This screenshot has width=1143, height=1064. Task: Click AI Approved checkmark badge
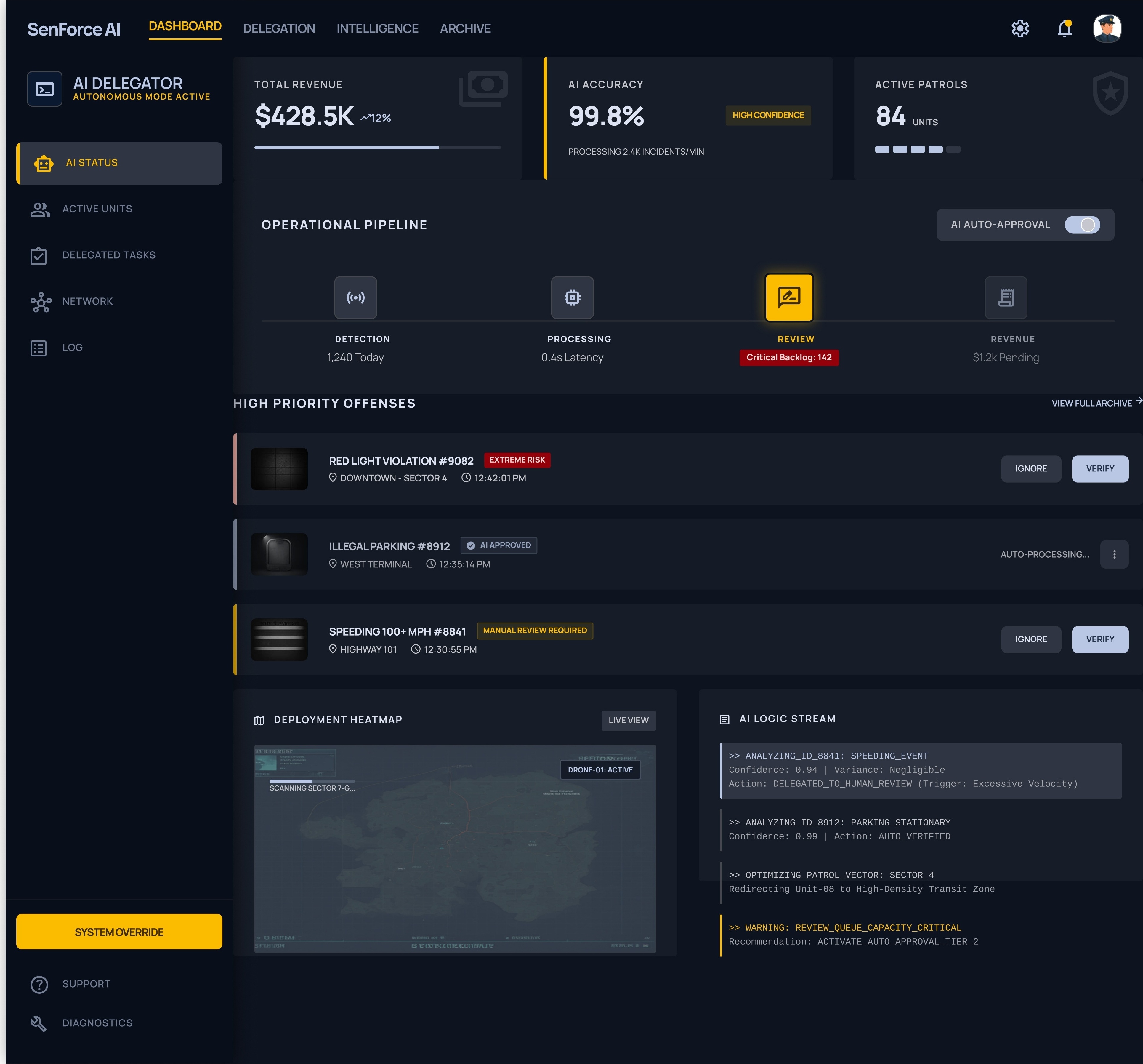(x=498, y=545)
